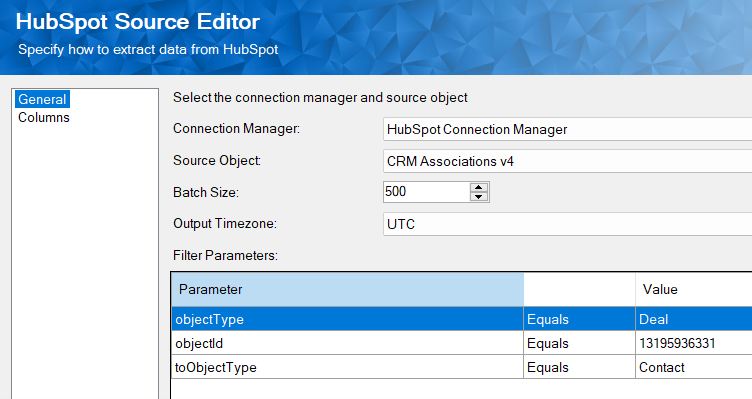Open the Source Object combo box
Image resolution: width=752 pixels, height=399 pixels.
click(x=567, y=161)
